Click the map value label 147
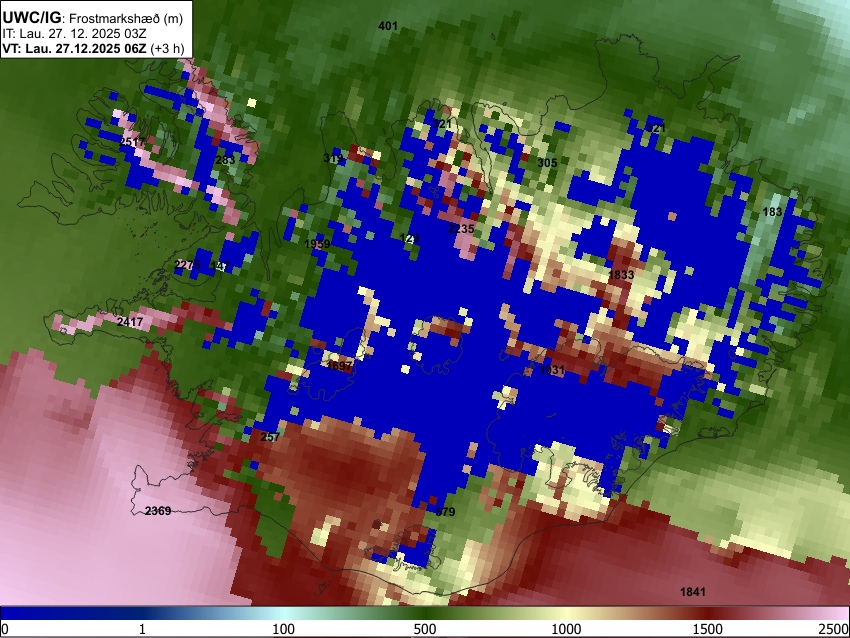Screen dimensions: 850x638 tap(220, 266)
